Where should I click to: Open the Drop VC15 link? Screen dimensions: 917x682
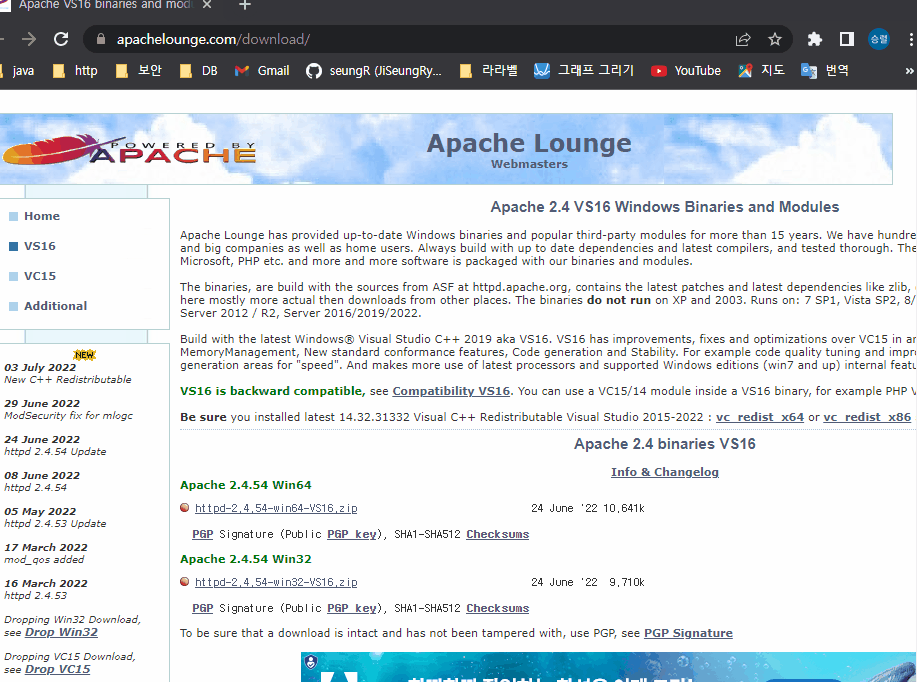coord(57,669)
